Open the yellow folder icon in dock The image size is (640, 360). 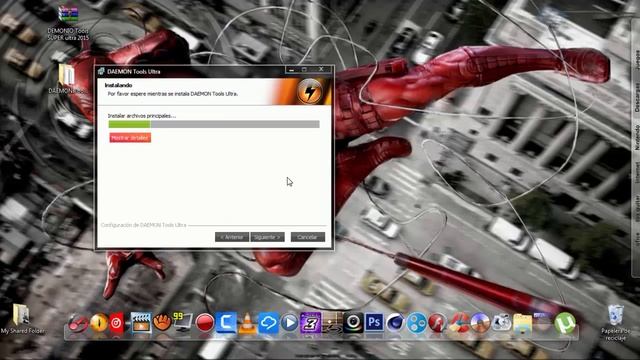tap(523, 324)
